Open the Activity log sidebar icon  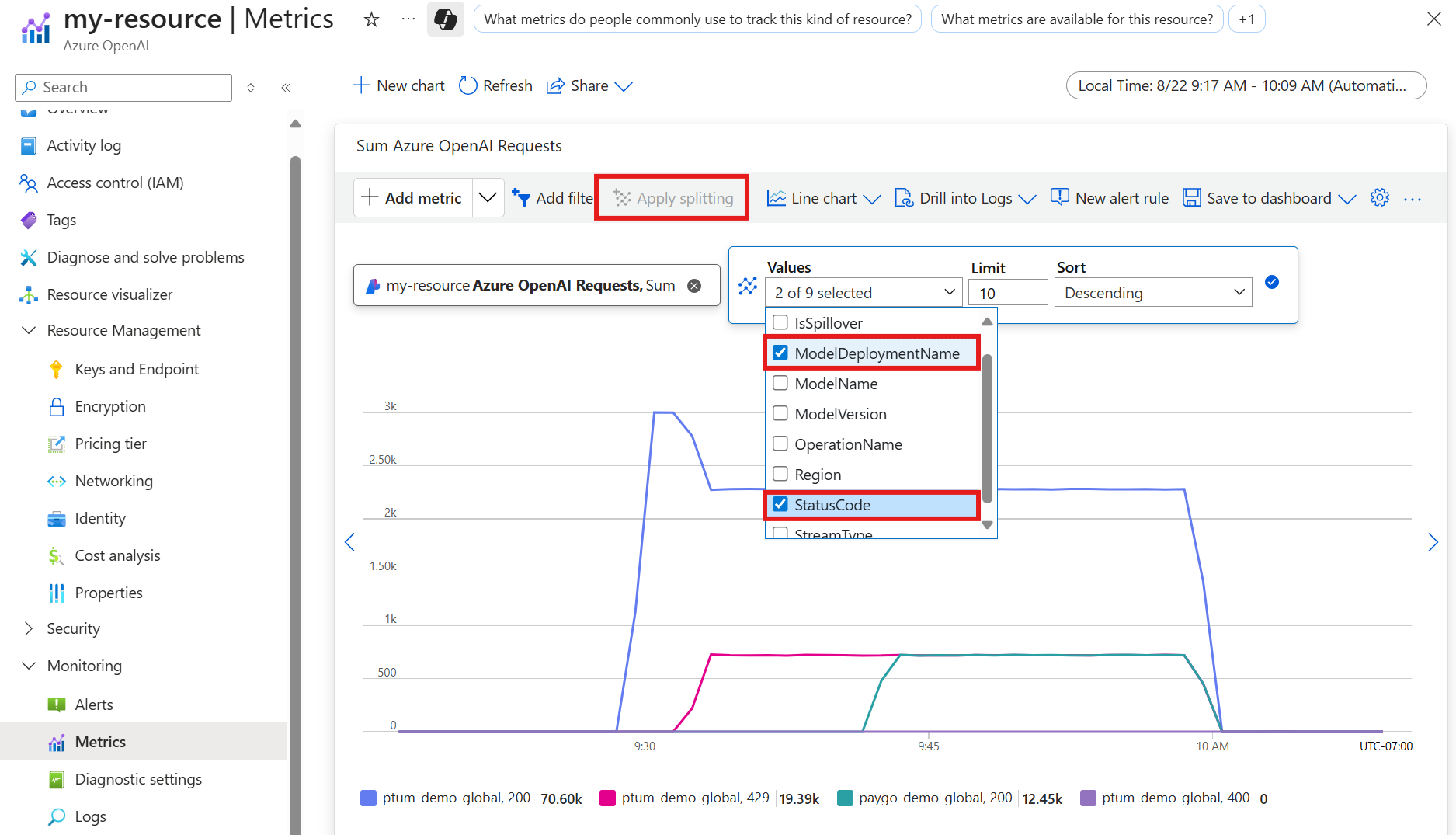coord(28,145)
